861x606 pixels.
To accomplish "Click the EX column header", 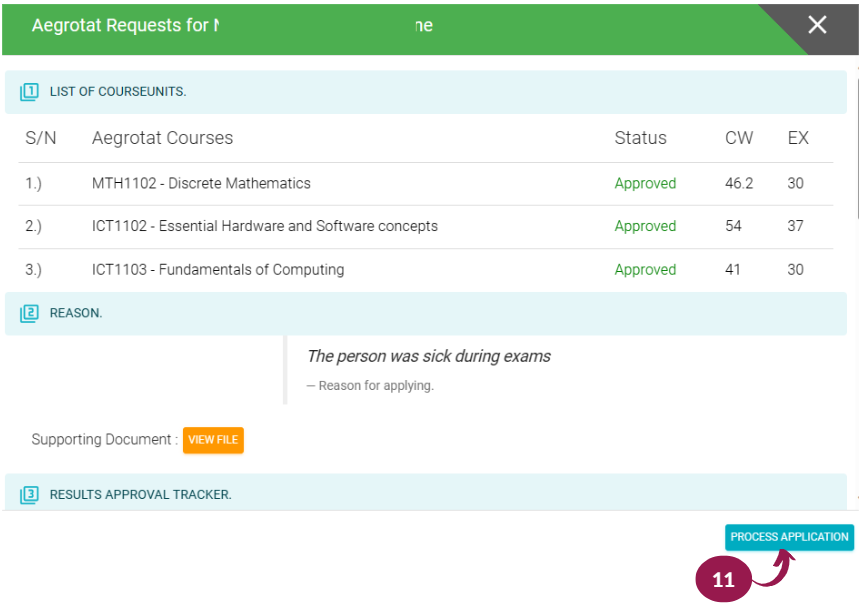I will click(x=798, y=138).
